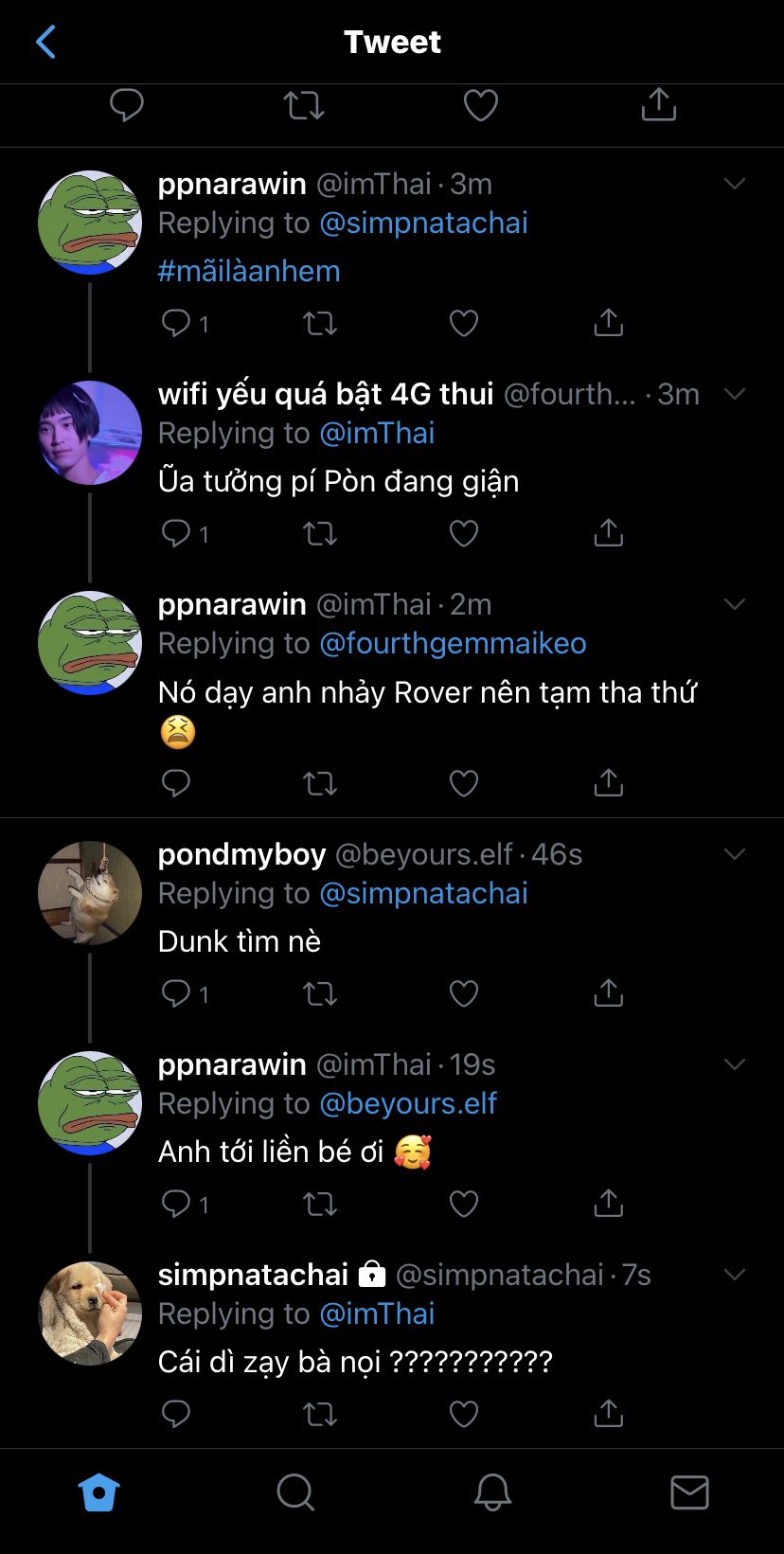Reply to the "Nó dạy anh nhảy Rover" tweet
Viewport: 784px width, 1554px height.
[x=176, y=783]
